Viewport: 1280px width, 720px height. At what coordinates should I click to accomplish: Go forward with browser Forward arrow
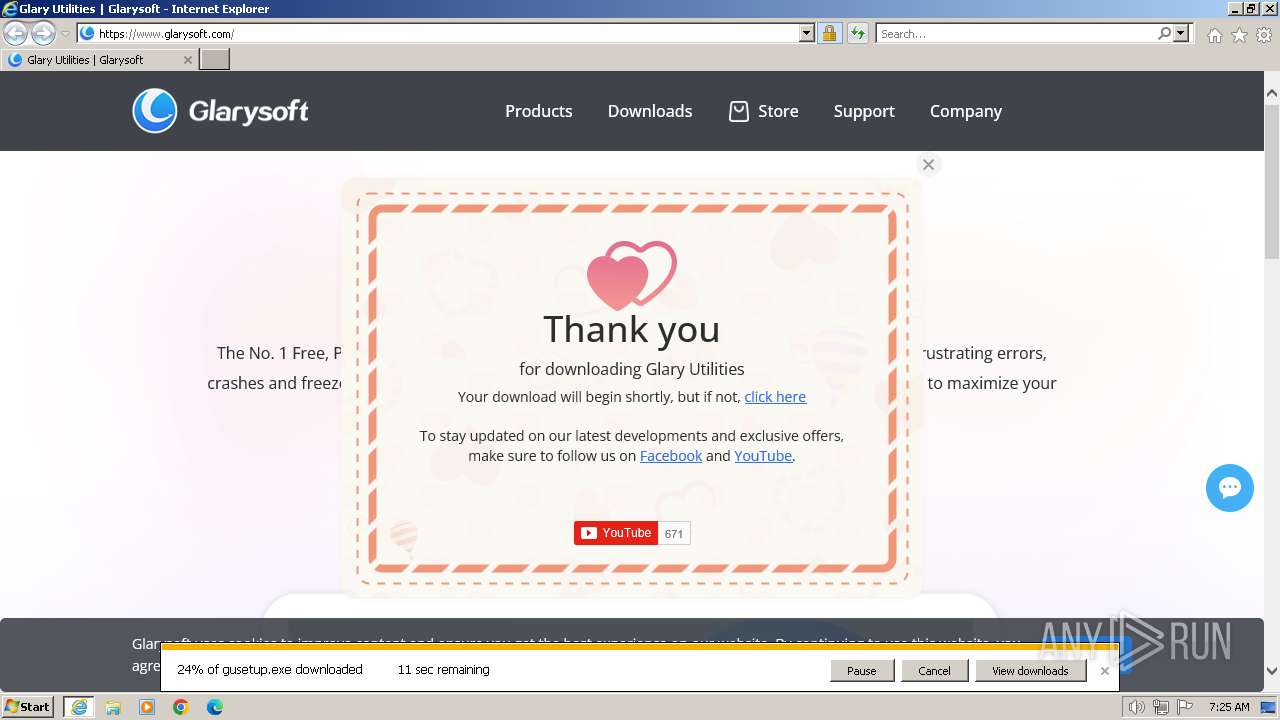(43, 33)
